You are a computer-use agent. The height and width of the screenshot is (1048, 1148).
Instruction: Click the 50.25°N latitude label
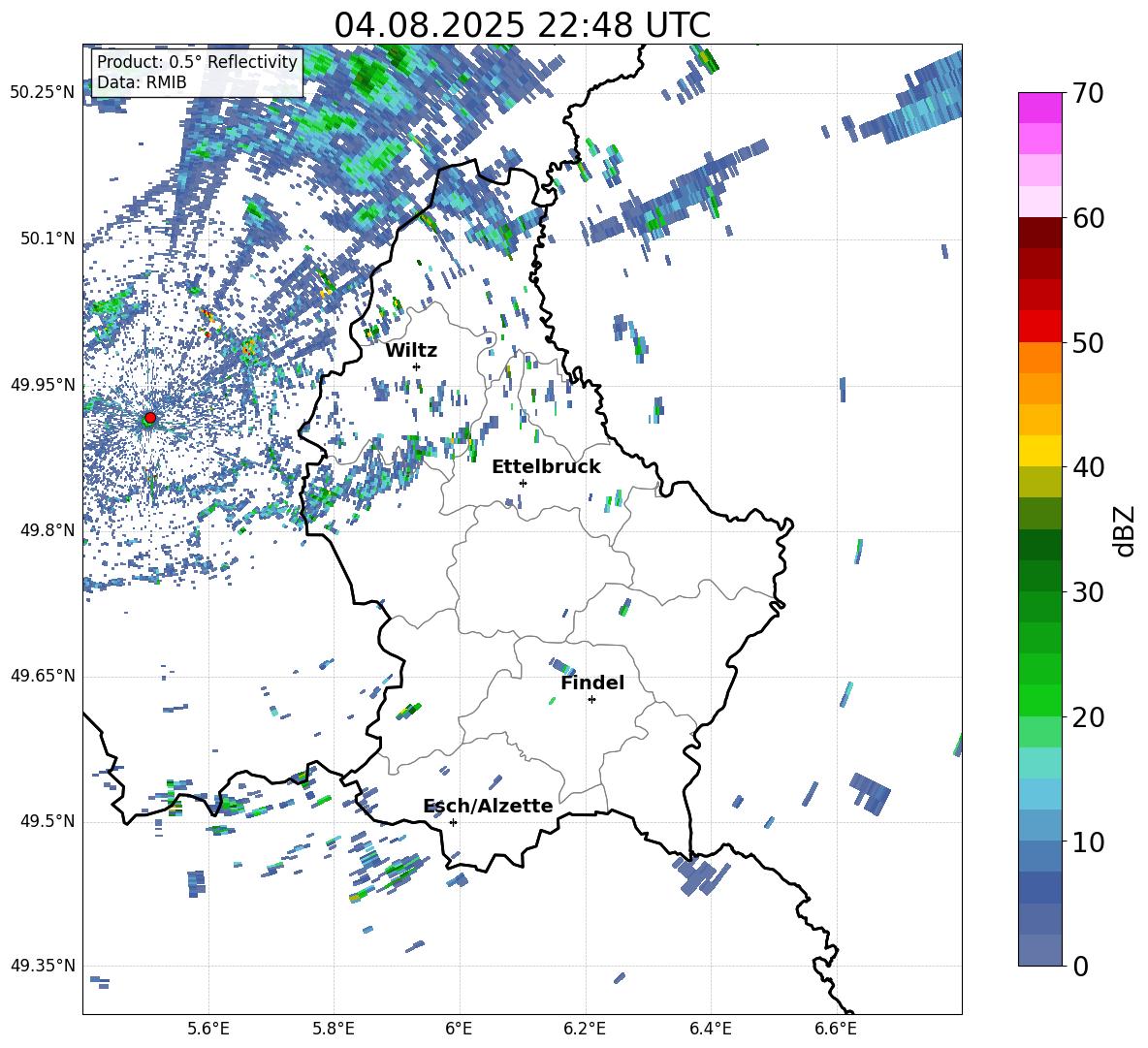(x=43, y=93)
